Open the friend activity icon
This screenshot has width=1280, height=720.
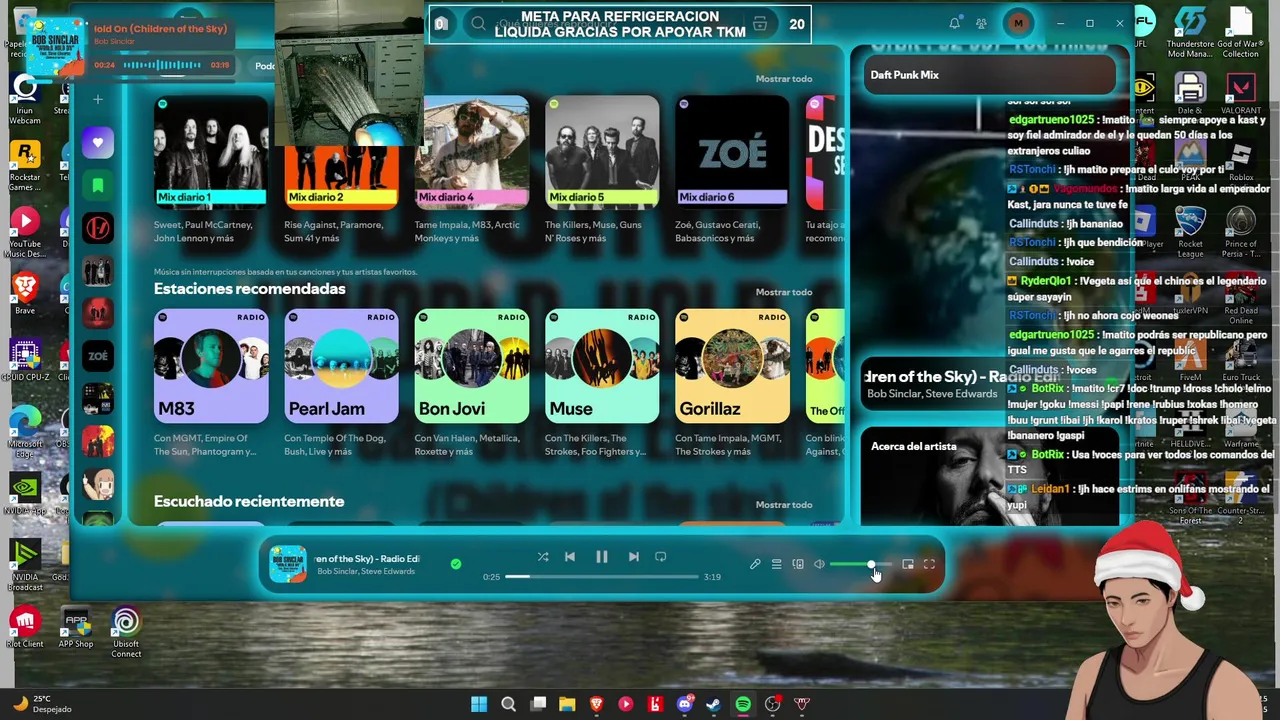[x=982, y=23]
